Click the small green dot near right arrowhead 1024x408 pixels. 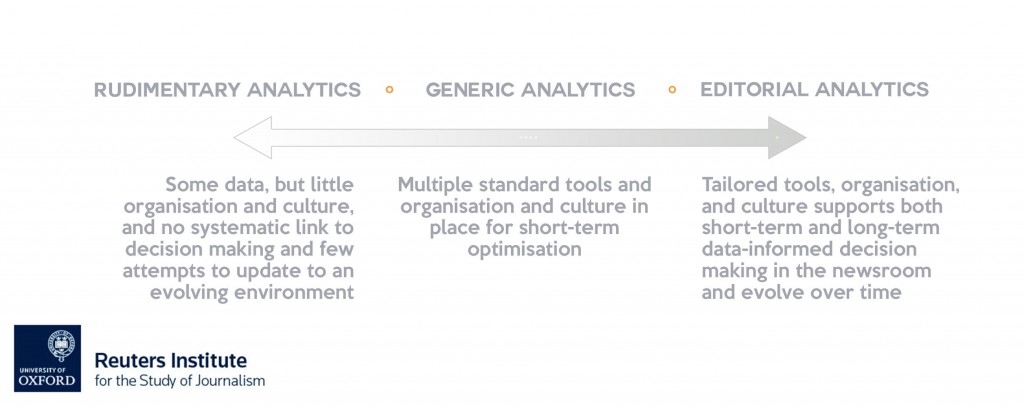pyautogui.click(x=776, y=135)
